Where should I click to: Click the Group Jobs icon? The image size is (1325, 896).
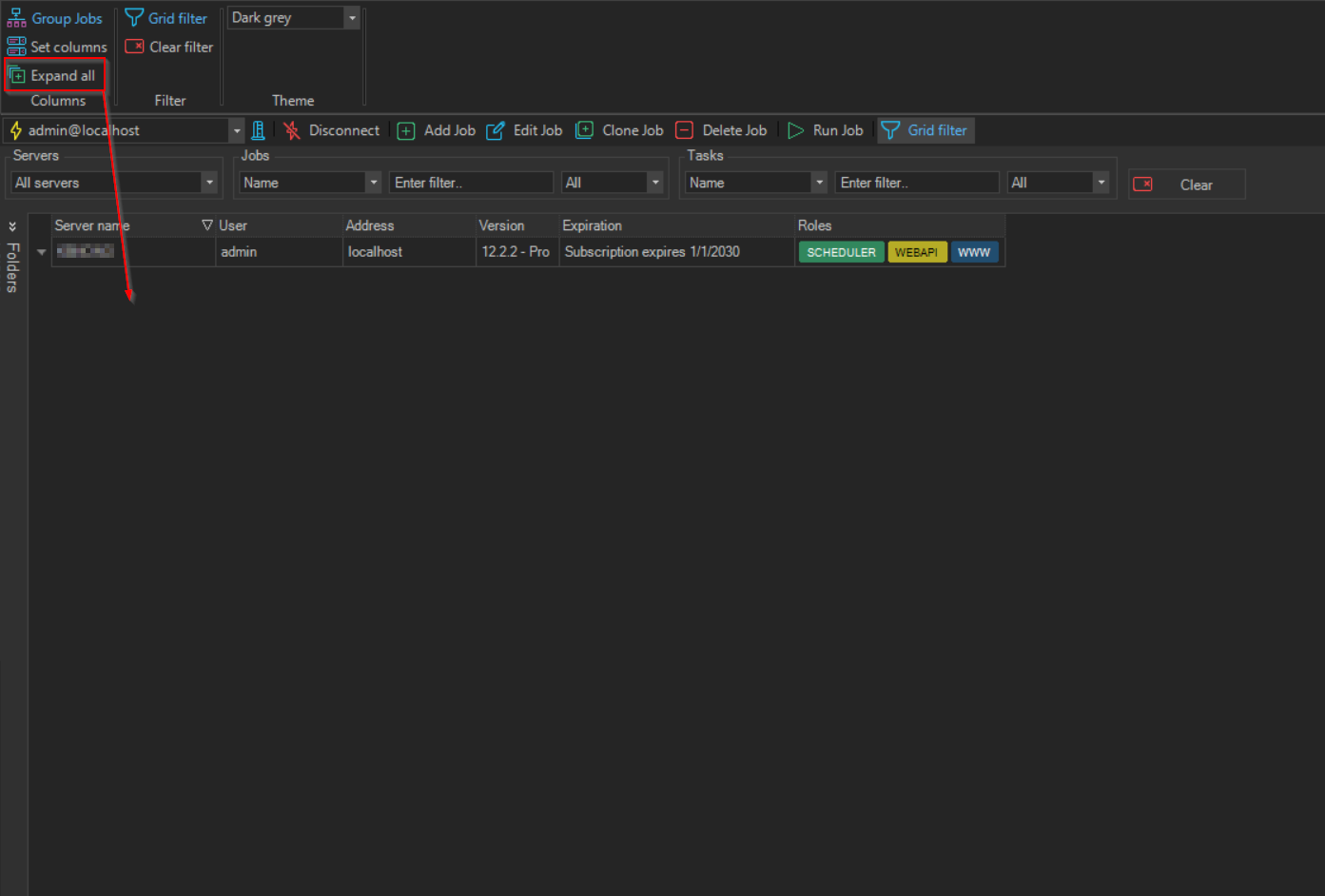tap(17, 18)
